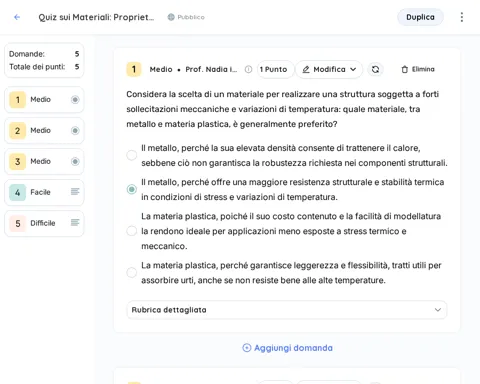This screenshot has width=480, height=384.
Task: Go back using the left arrow icon
Action: pyautogui.click(x=17, y=17)
